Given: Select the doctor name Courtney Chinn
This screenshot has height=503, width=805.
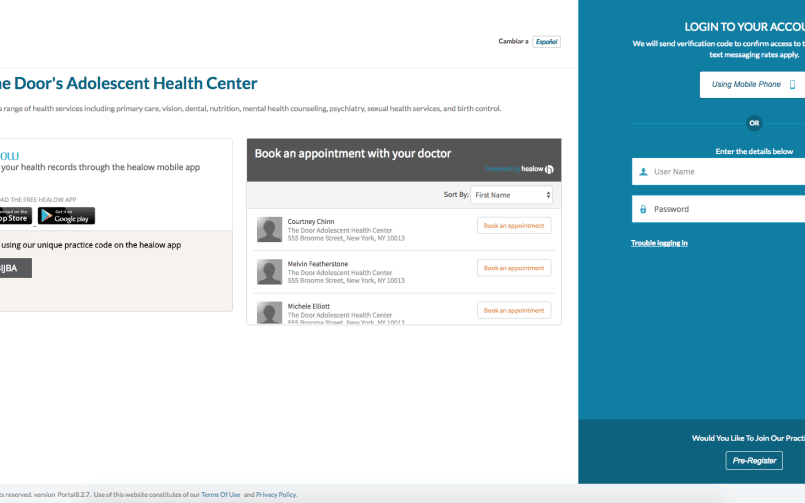Looking at the screenshot, I should tap(311, 221).
